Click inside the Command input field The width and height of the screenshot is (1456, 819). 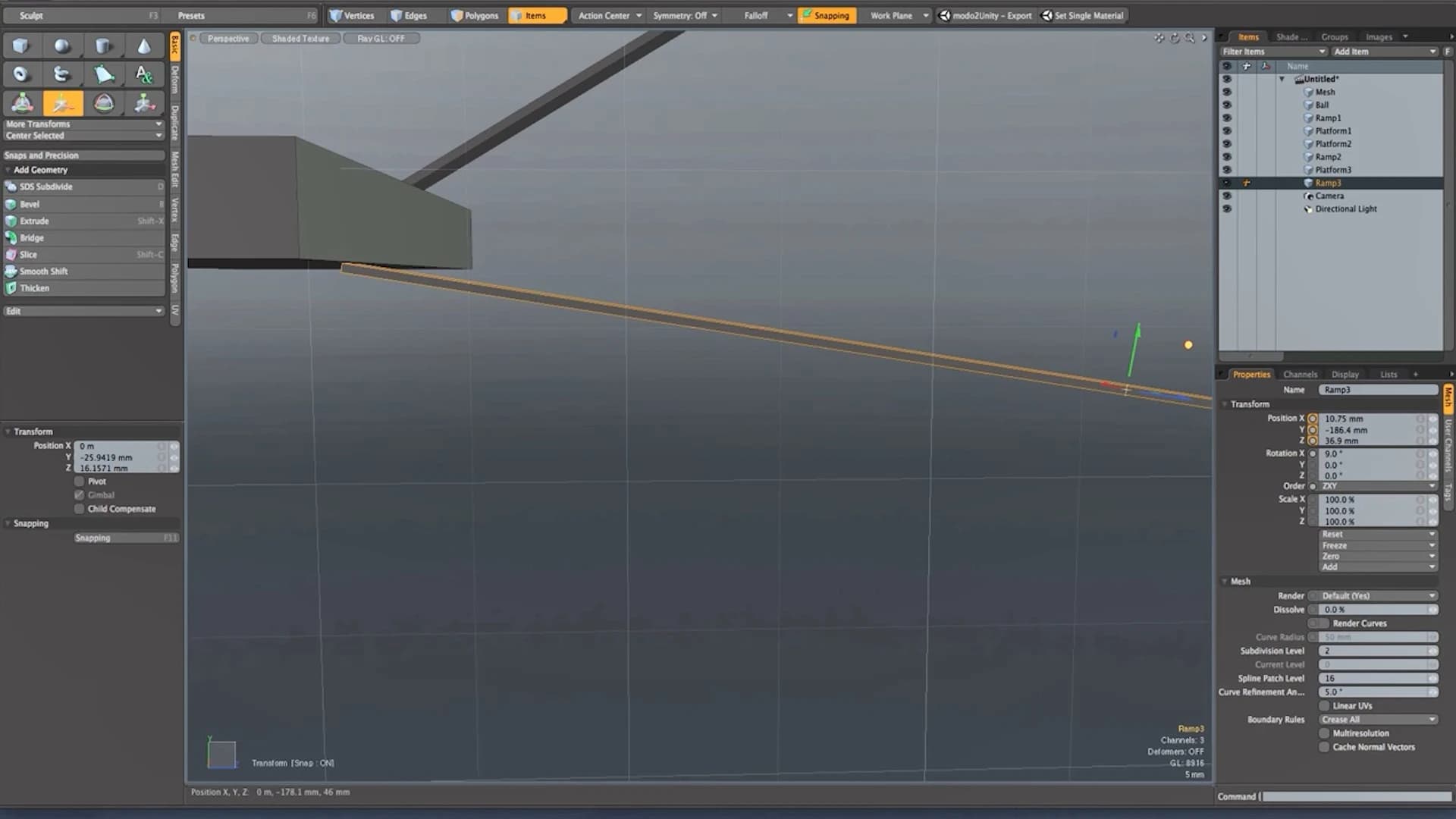click(1357, 796)
